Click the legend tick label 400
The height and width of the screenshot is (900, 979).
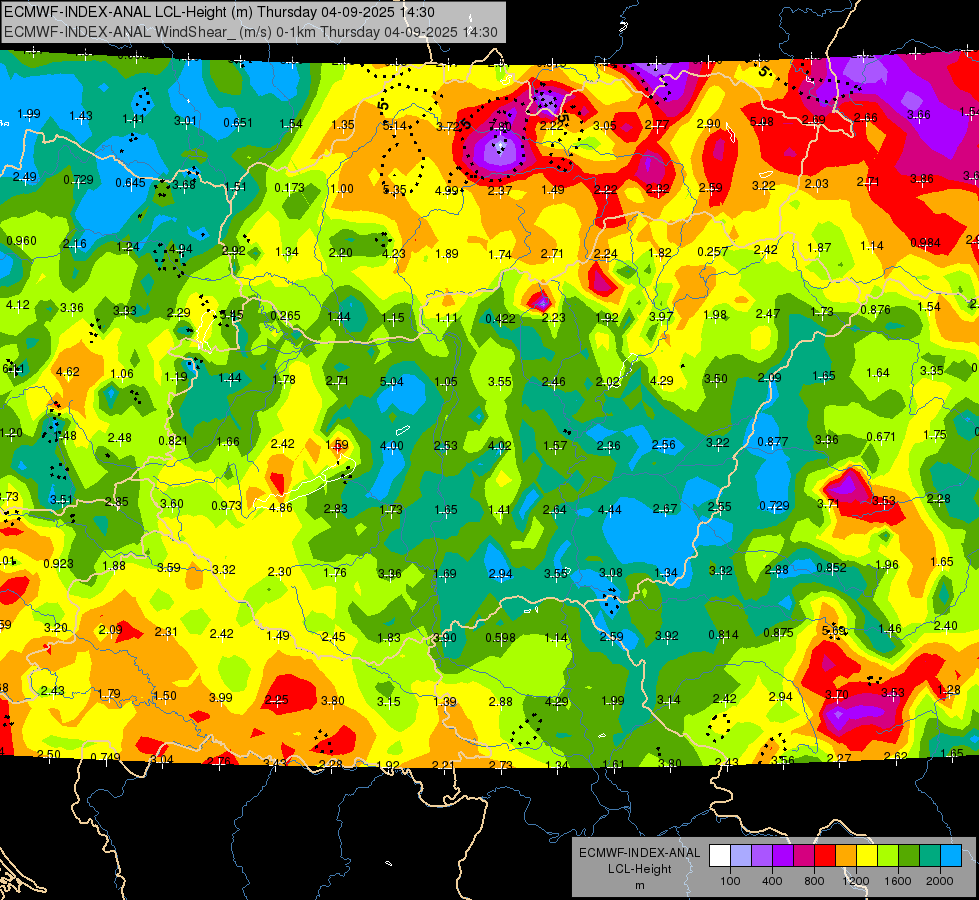click(772, 881)
